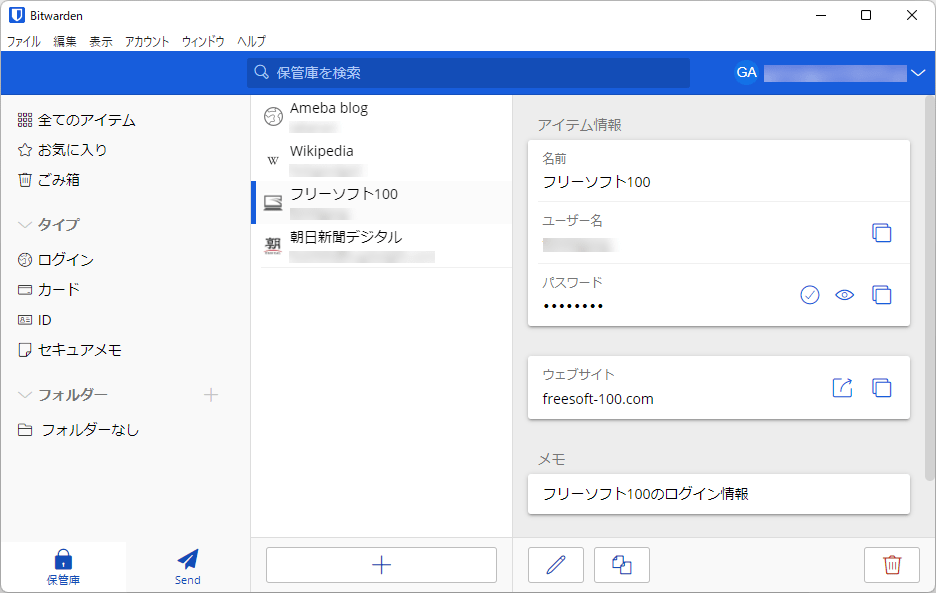Filter by お気に入り favorites
This screenshot has width=936, height=593.
63,150
